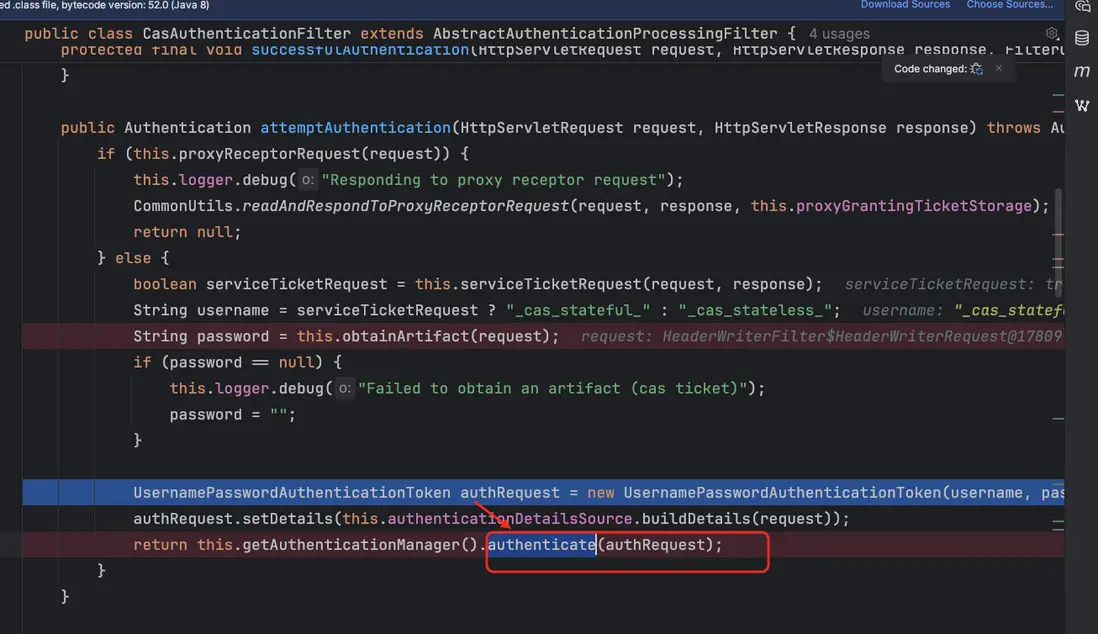
Task: Click the authenticationDetailsSource field
Action: point(510,518)
